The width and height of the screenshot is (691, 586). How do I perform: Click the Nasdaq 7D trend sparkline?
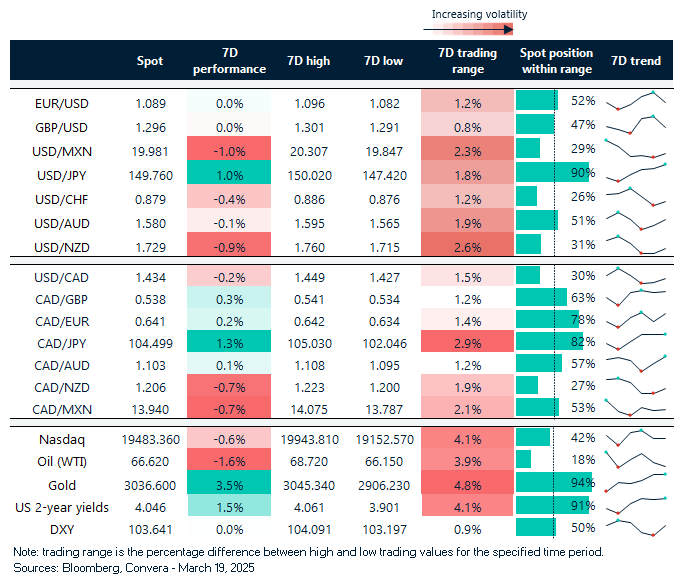point(636,435)
